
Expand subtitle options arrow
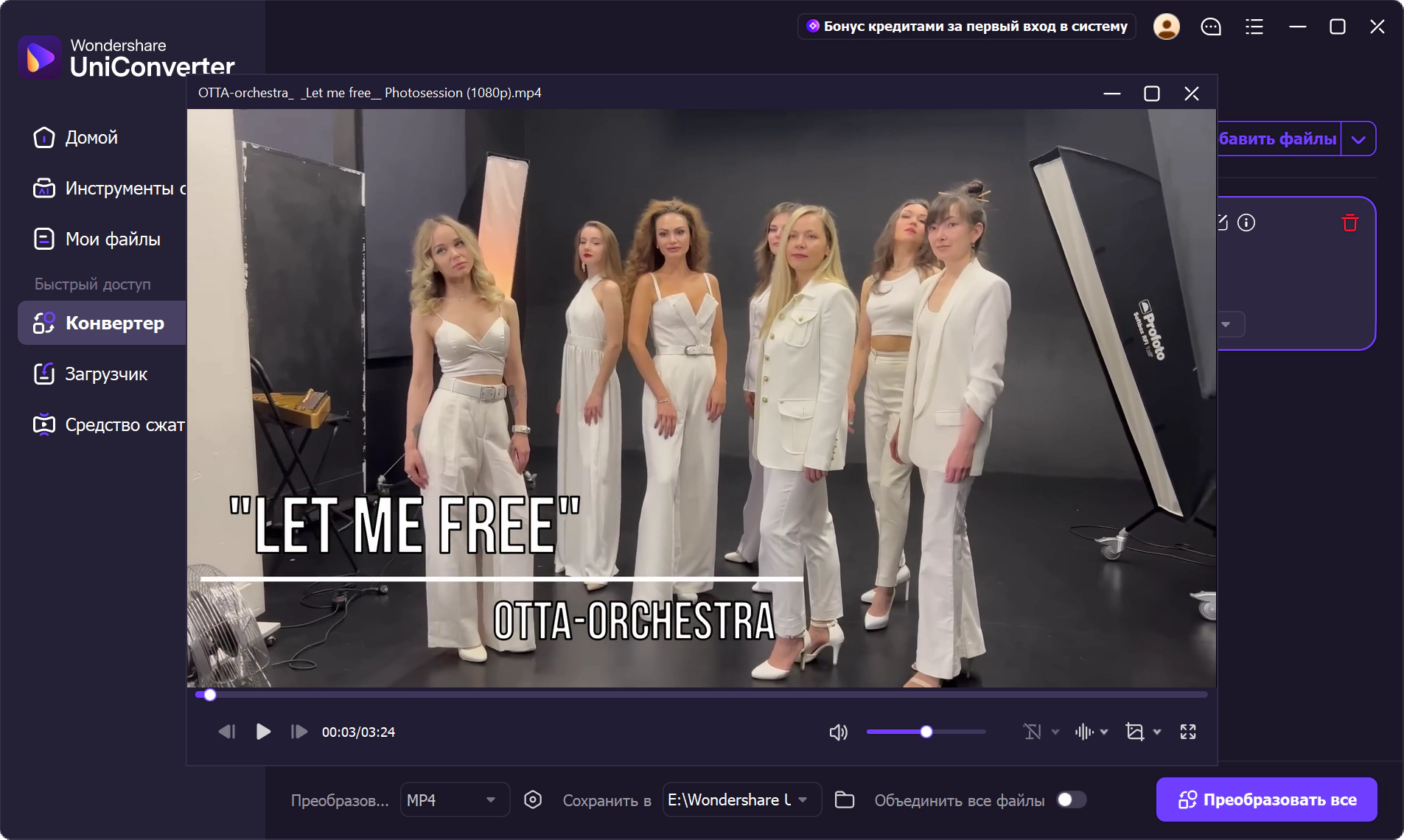pyautogui.click(x=1055, y=732)
